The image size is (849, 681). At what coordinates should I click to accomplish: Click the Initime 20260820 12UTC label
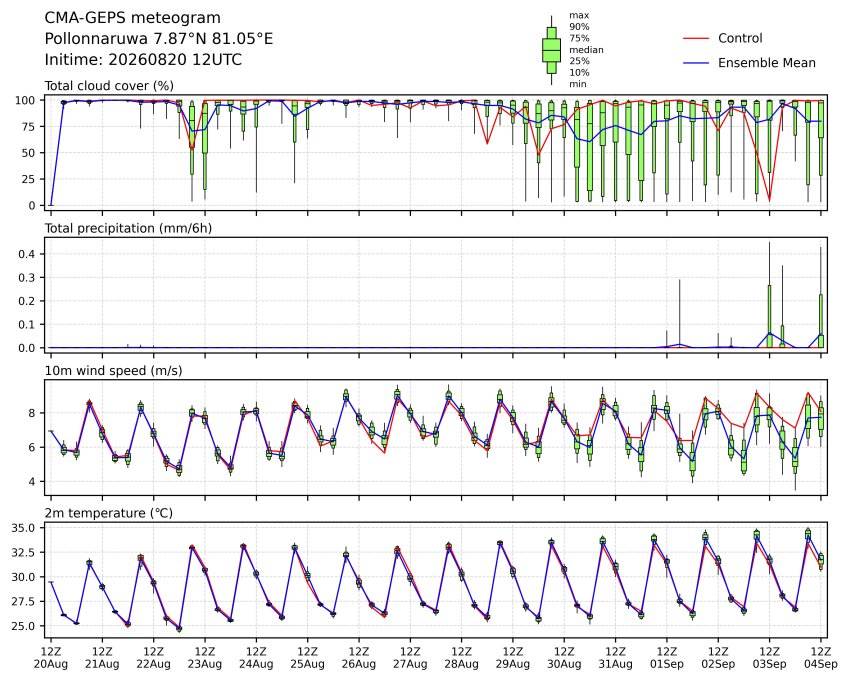click(143, 60)
